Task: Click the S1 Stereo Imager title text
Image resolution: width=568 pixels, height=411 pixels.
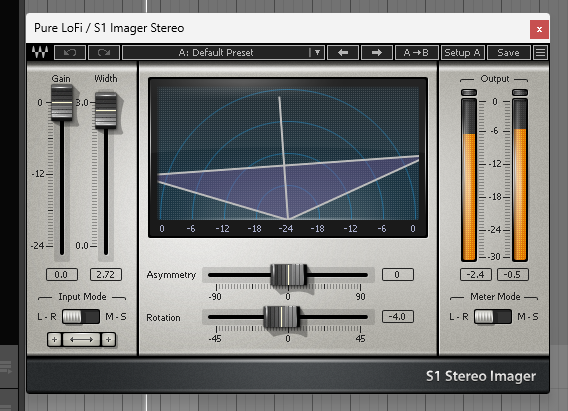Action: [x=481, y=376]
